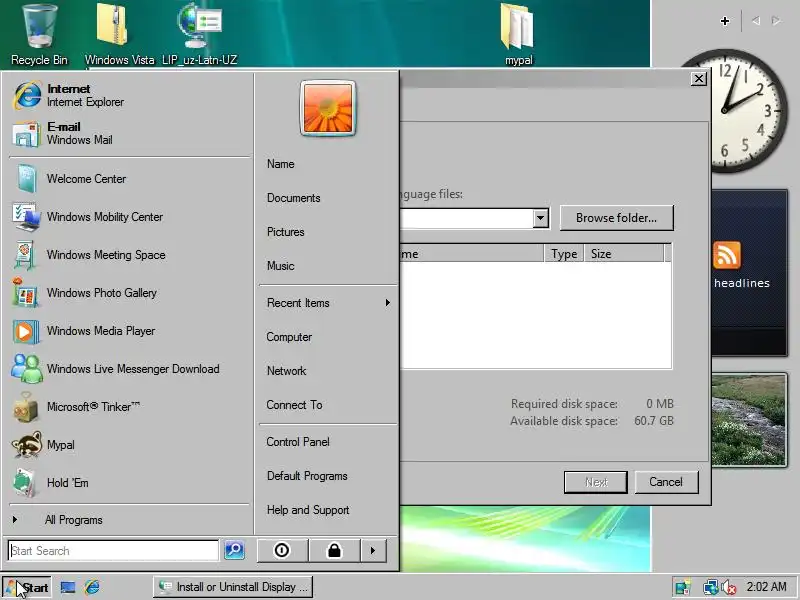Open Internet Explorer from Start menu
The image size is (800, 600).
tap(130, 95)
